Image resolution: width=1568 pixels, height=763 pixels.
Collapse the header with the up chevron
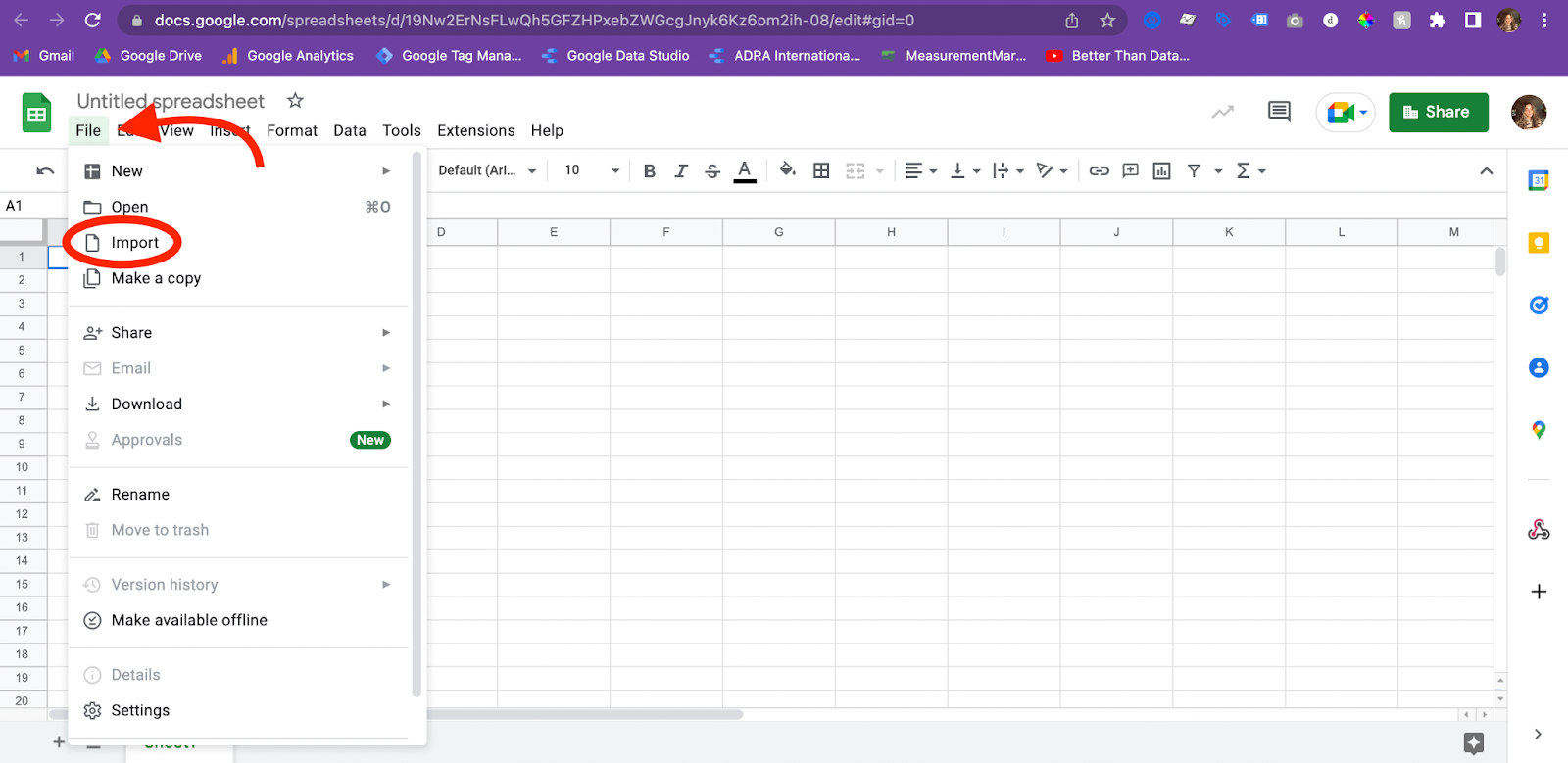pos(1487,171)
